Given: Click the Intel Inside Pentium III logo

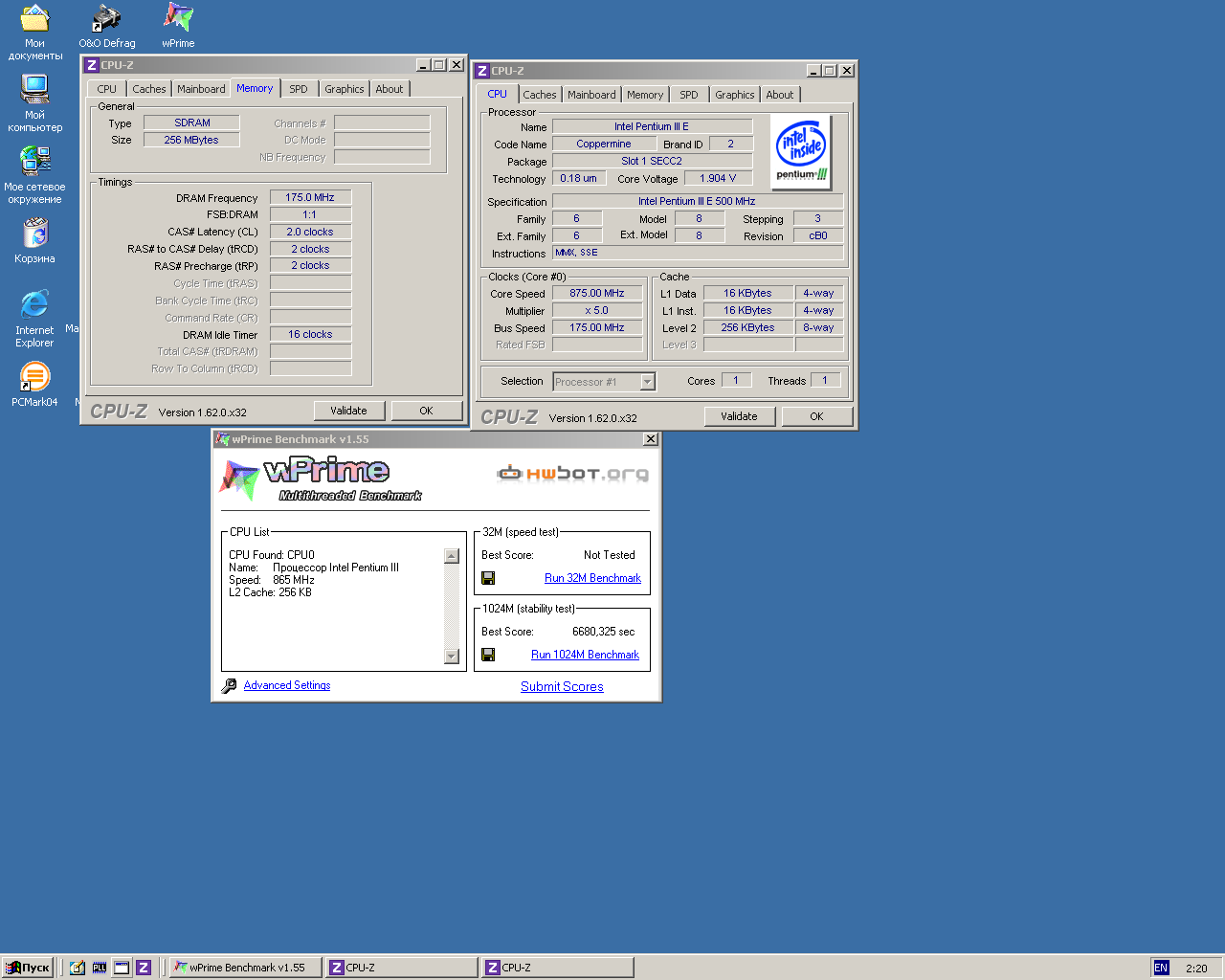Looking at the screenshot, I should (802, 153).
